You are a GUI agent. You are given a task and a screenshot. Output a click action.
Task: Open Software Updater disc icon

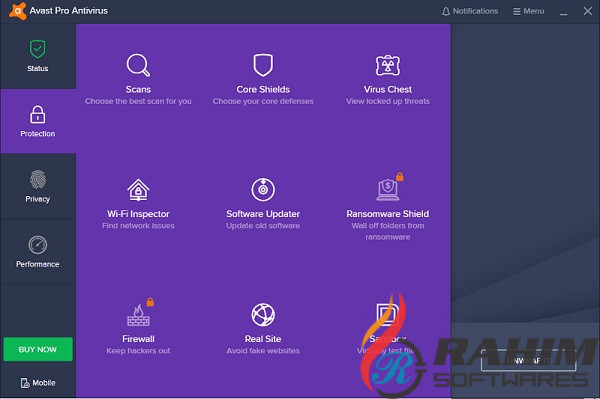click(x=263, y=189)
